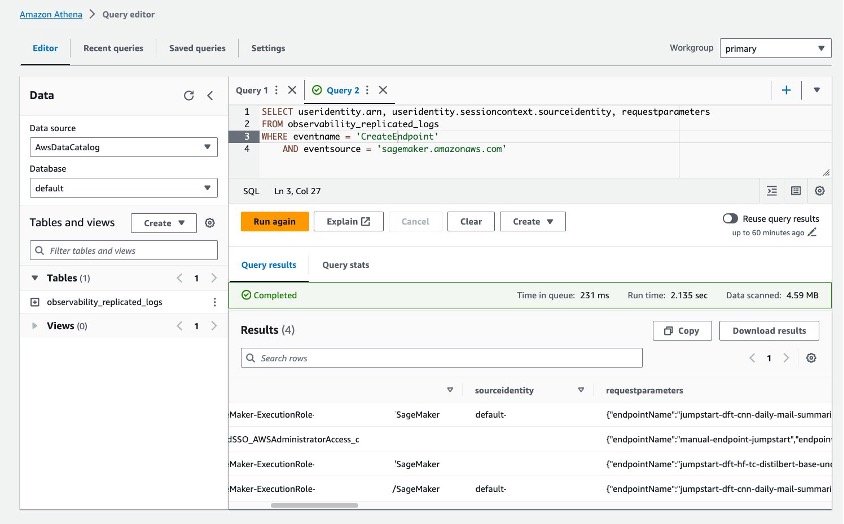The image size is (844, 524).
Task: Edit the reuse query results time
Action: (x=812, y=233)
